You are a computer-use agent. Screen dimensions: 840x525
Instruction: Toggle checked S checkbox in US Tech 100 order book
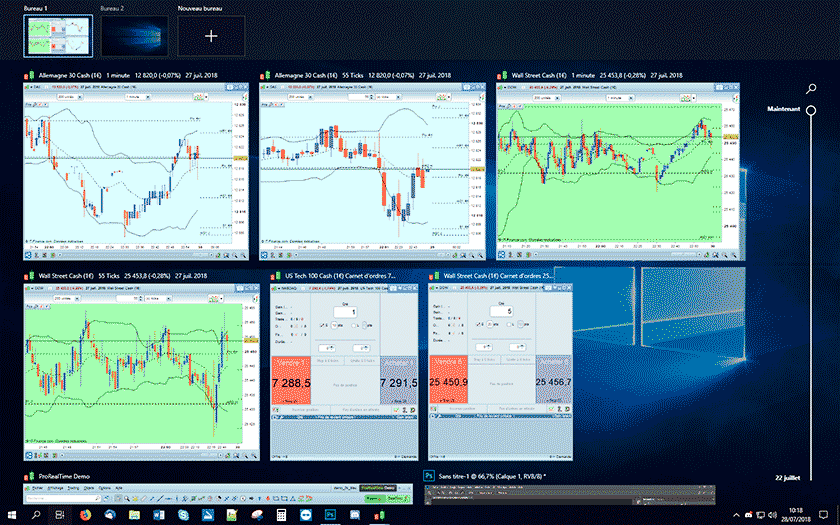pos(322,325)
